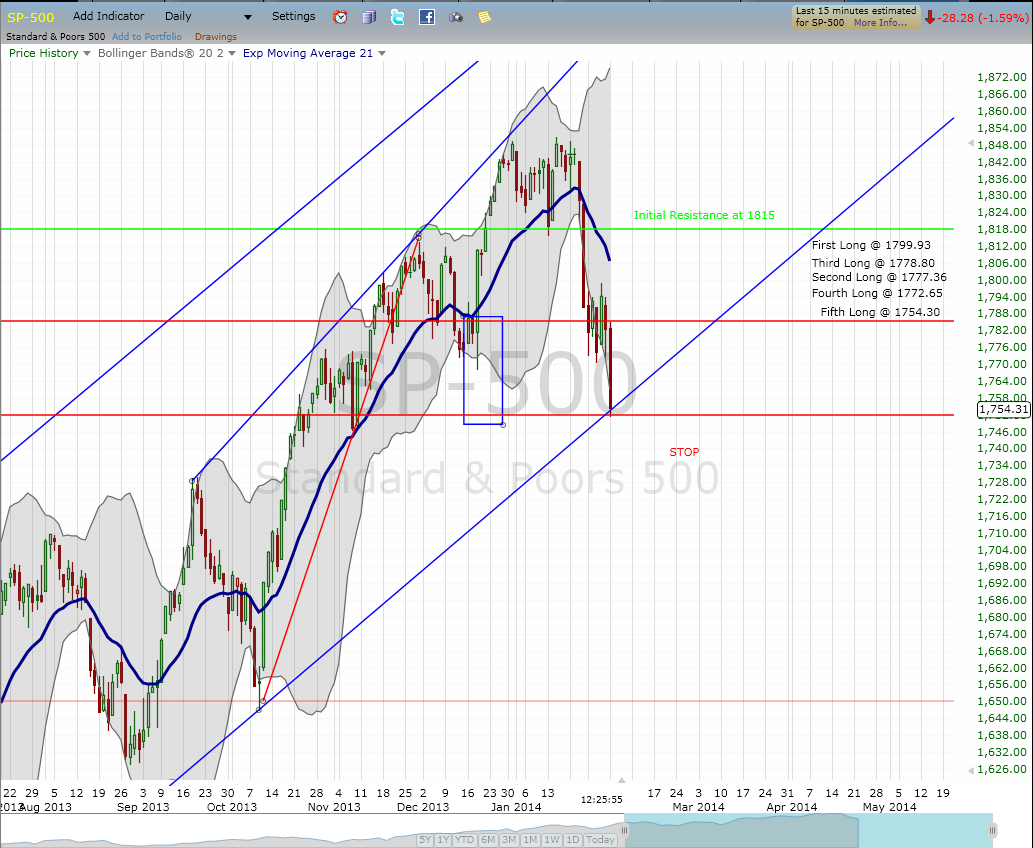1033x848 pixels.
Task: Click the Third Long @ 1778.80 annotation
Action: [873, 263]
